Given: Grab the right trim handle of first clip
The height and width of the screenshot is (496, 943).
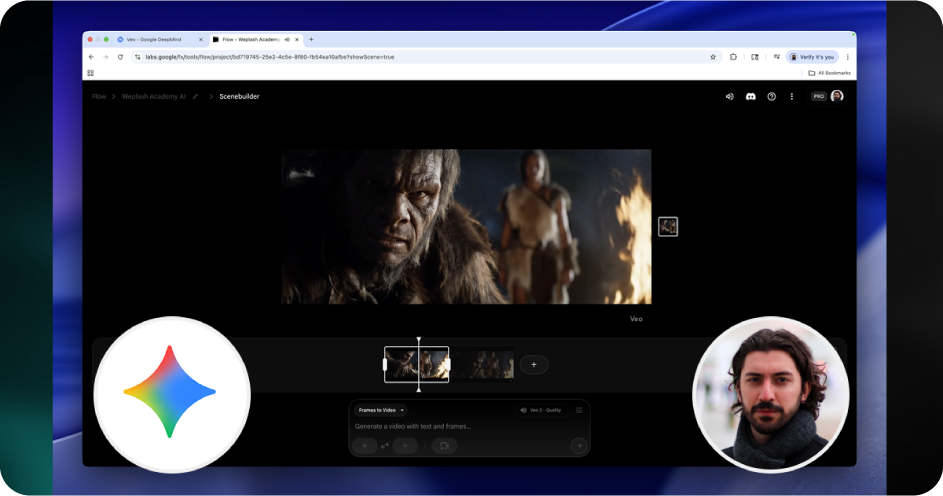Looking at the screenshot, I should click(x=448, y=364).
